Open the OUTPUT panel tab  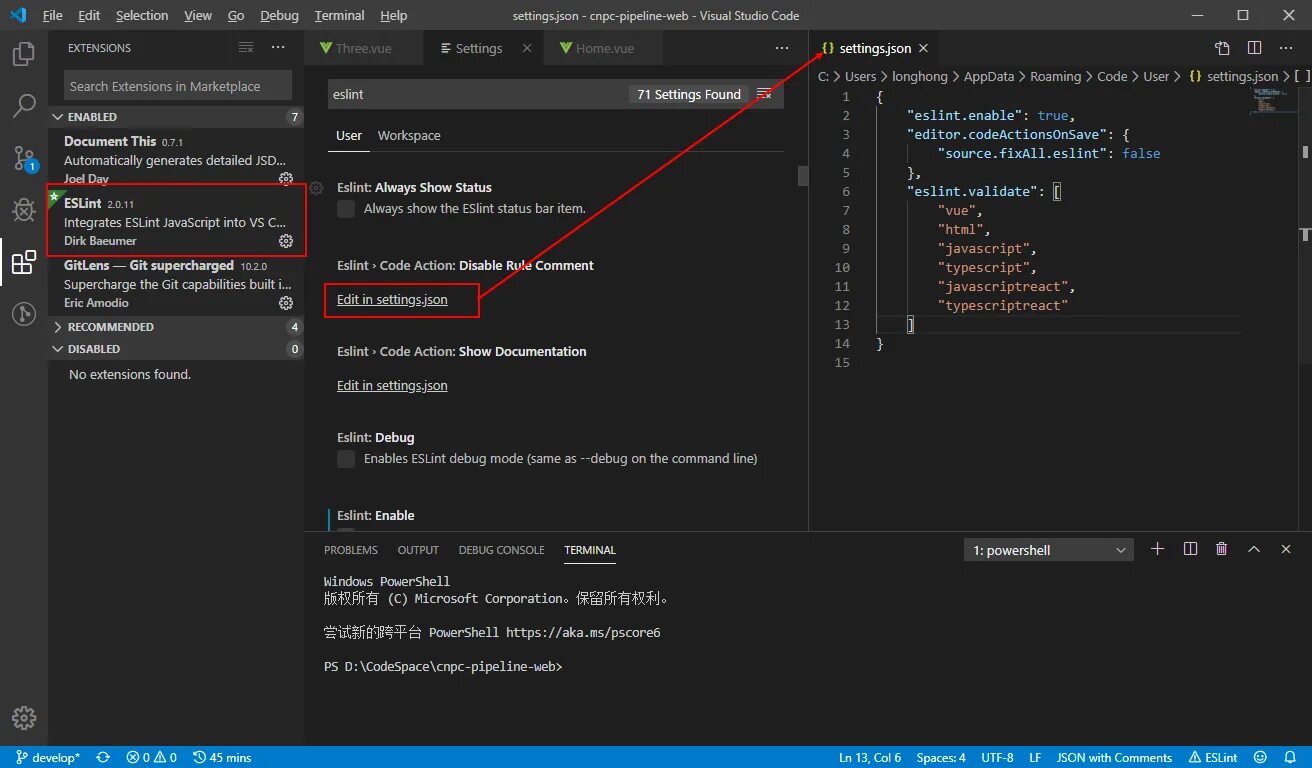pyautogui.click(x=418, y=550)
